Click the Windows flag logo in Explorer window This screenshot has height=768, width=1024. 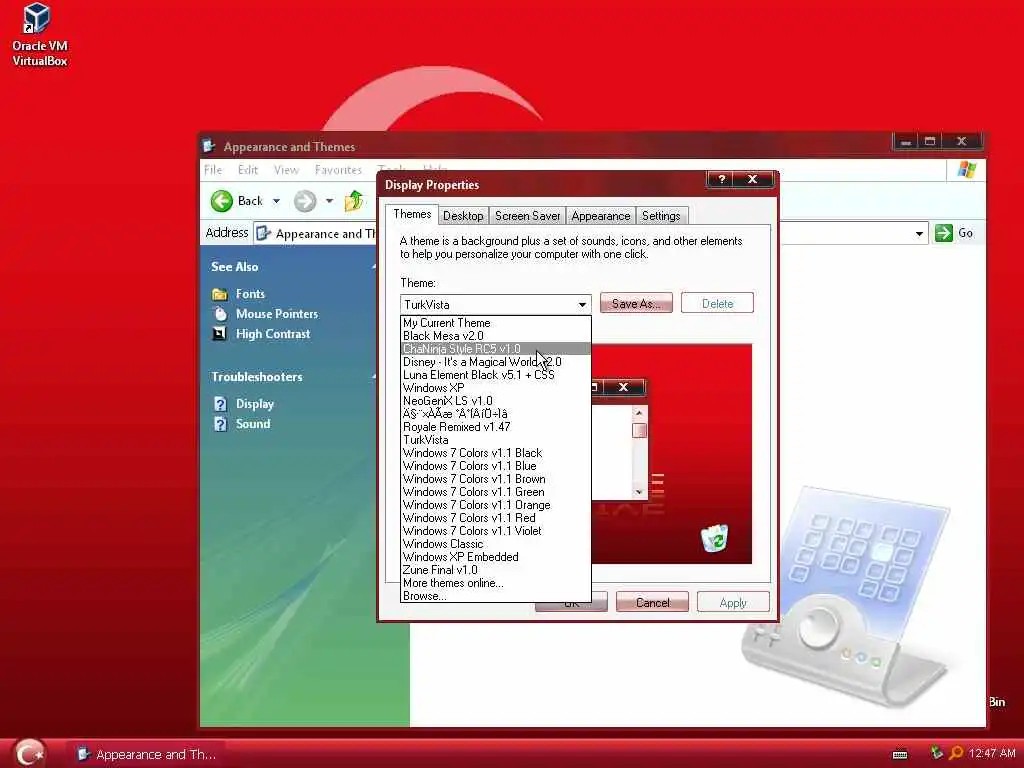pyautogui.click(x=967, y=170)
